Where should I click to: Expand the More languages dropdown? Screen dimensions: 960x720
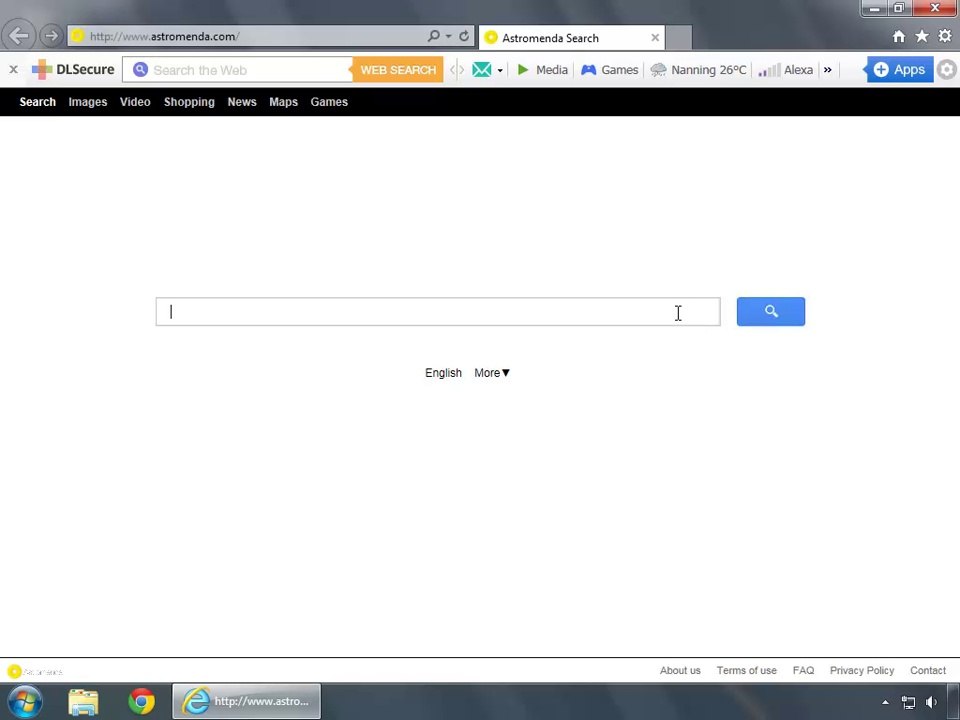click(492, 373)
